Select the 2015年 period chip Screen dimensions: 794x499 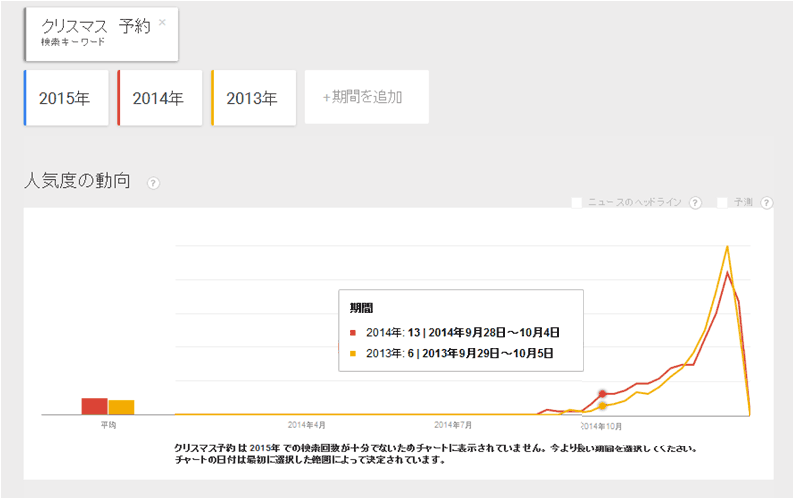[x=66, y=98]
